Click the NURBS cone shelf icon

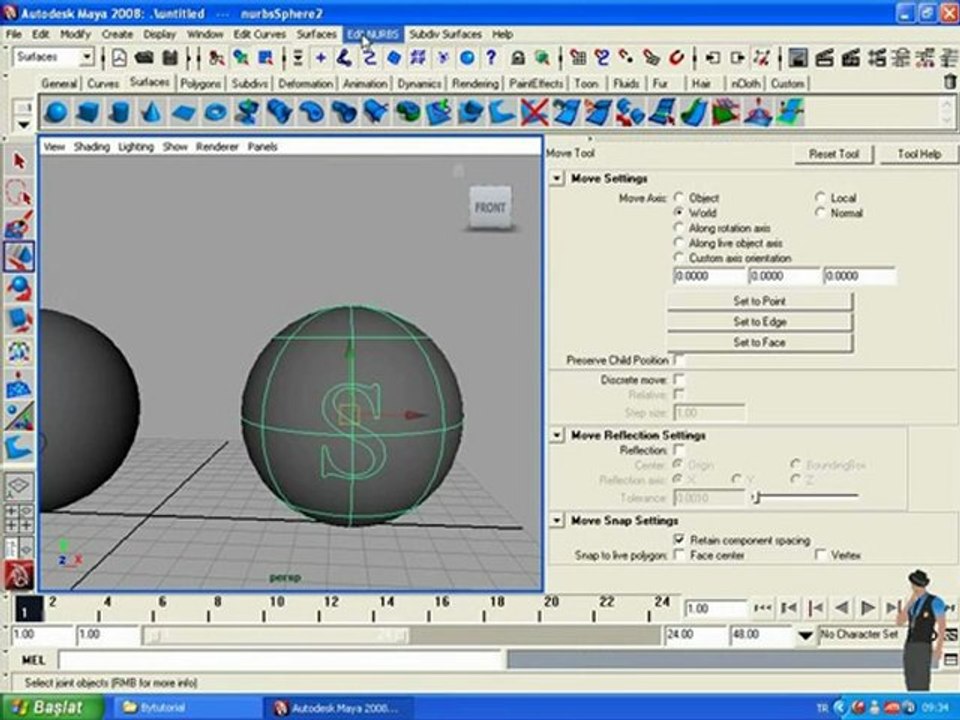point(151,112)
